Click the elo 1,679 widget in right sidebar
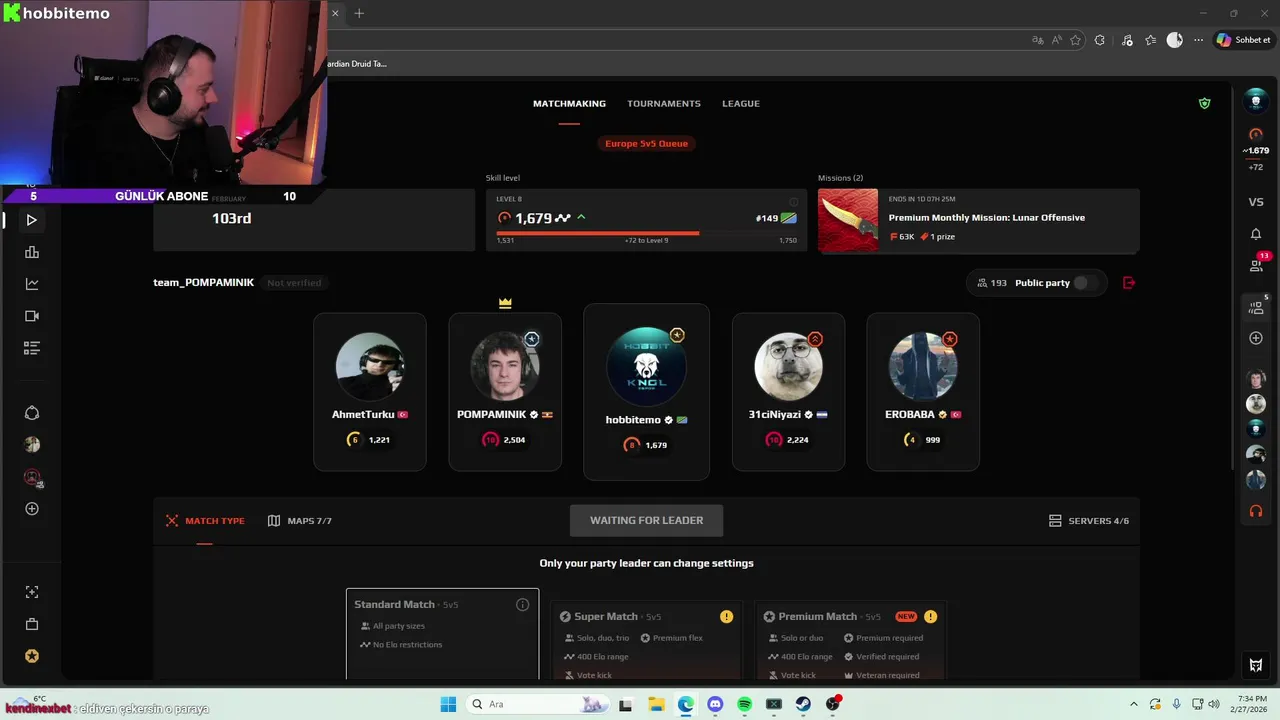The width and height of the screenshot is (1280, 720). (x=1256, y=150)
